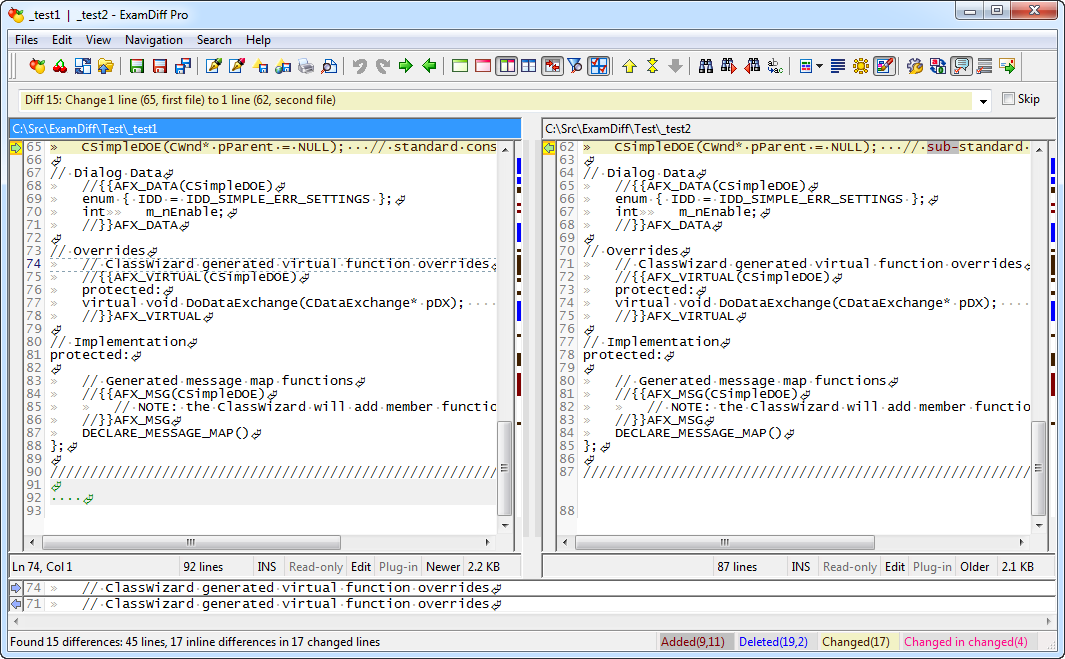Image resolution: width=1065 pixels, height=659 pixels.
Task: Save the first file with the green floppy icon
Action: 137,66
